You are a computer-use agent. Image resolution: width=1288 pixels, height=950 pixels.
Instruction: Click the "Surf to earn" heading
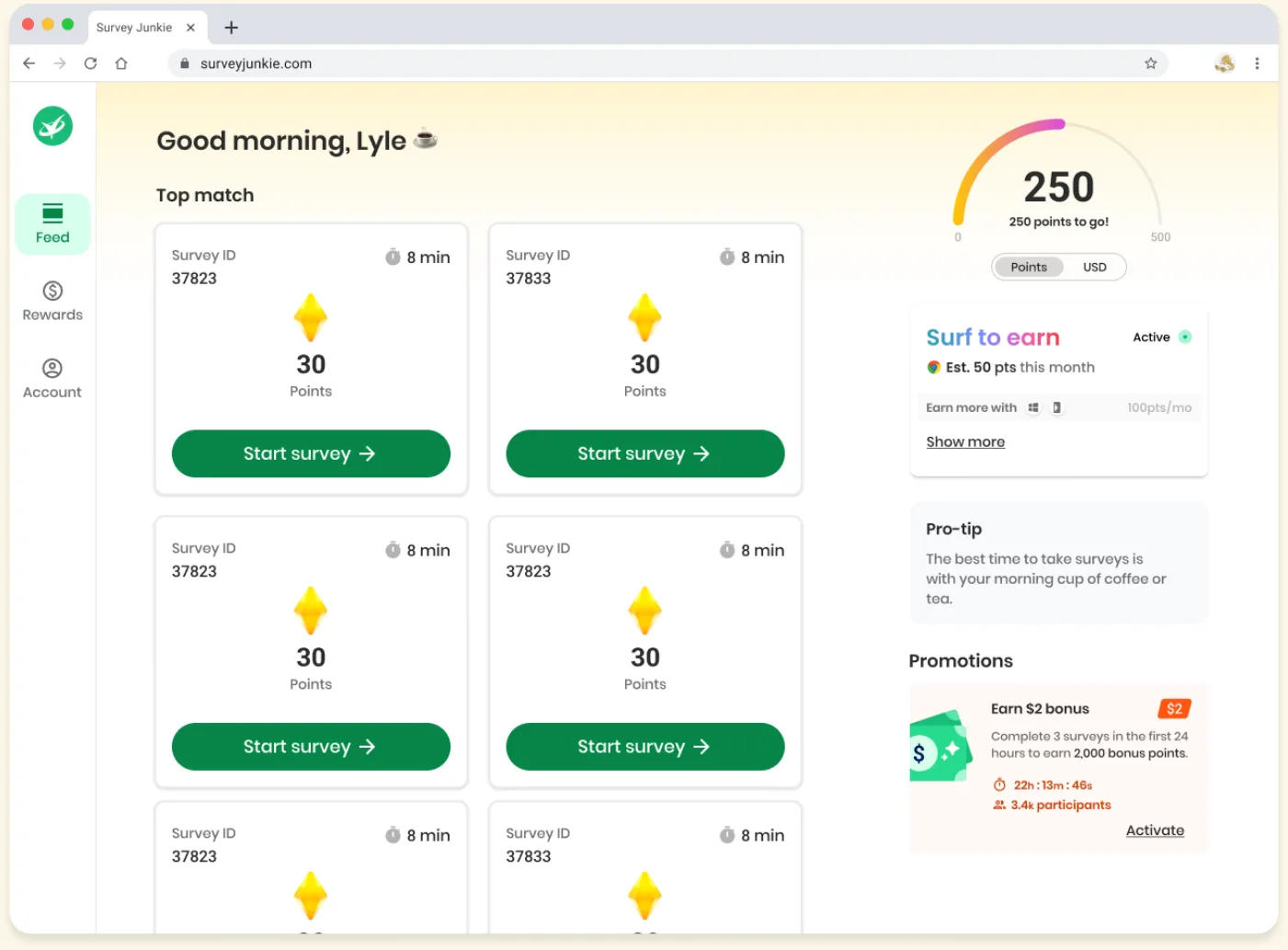(x=993, y=338)
